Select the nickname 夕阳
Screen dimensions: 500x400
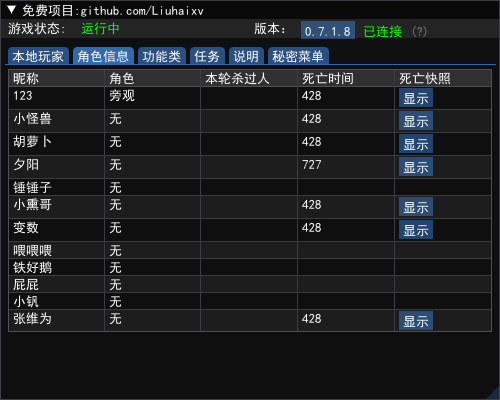point(26,165)
